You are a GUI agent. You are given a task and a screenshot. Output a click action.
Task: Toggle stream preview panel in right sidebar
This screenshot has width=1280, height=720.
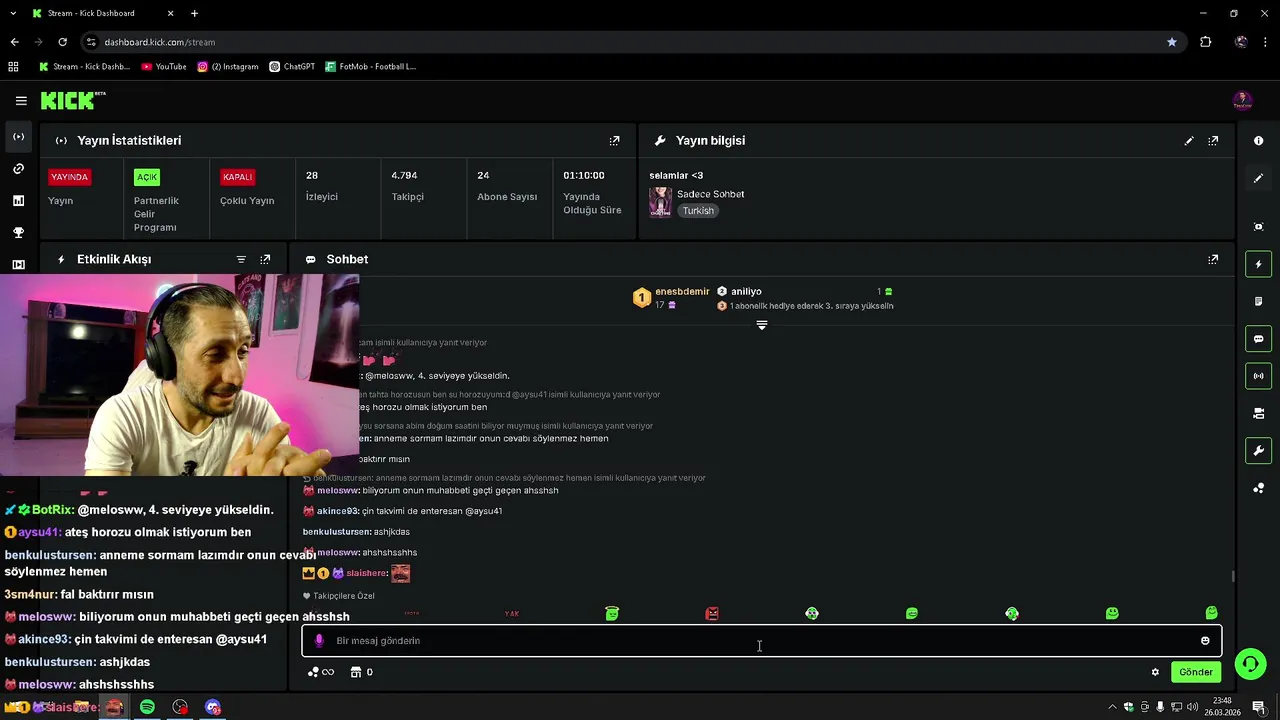click(x=1258, y=227)
